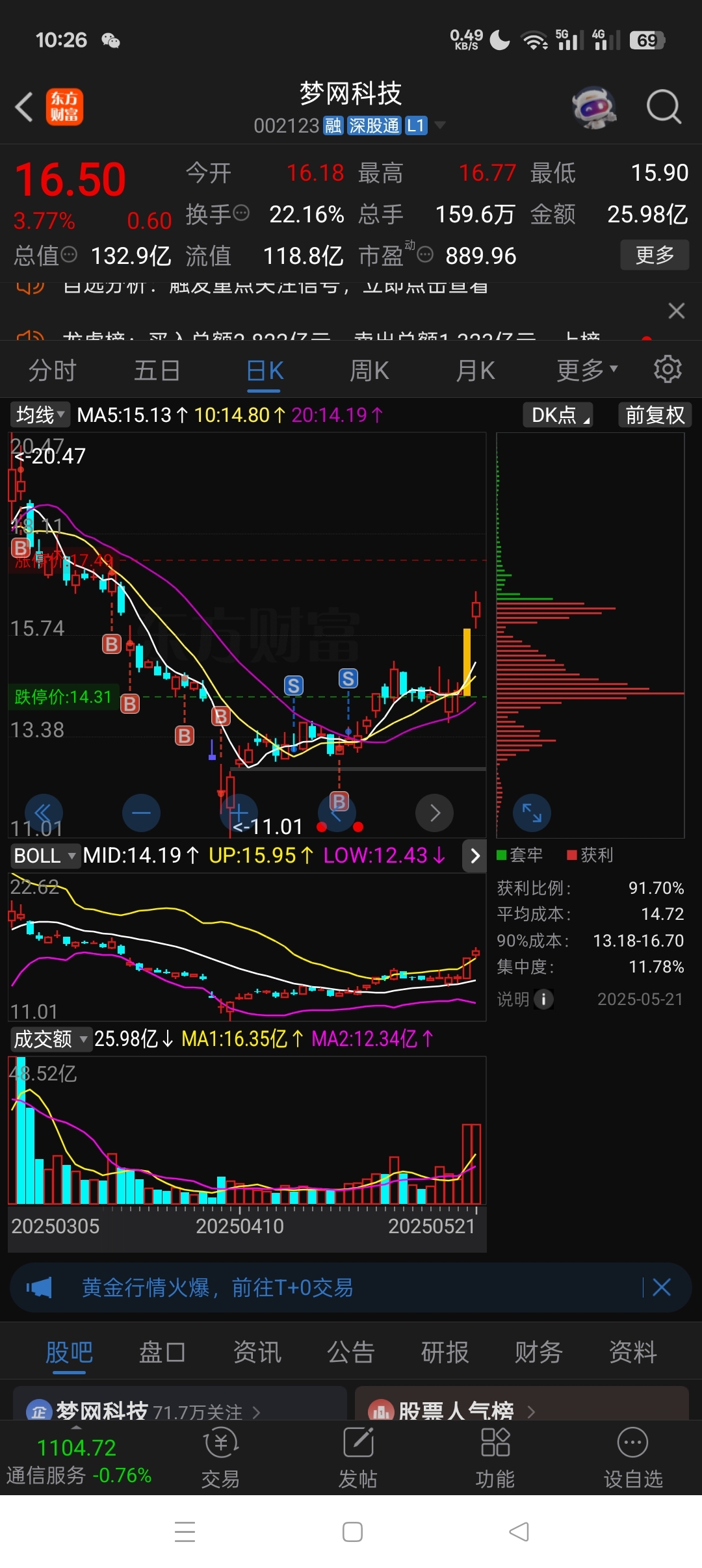Open the 均线 indicator dropdown
The height and width of the screenshot is (1568, 702).
tap(40, 415)
